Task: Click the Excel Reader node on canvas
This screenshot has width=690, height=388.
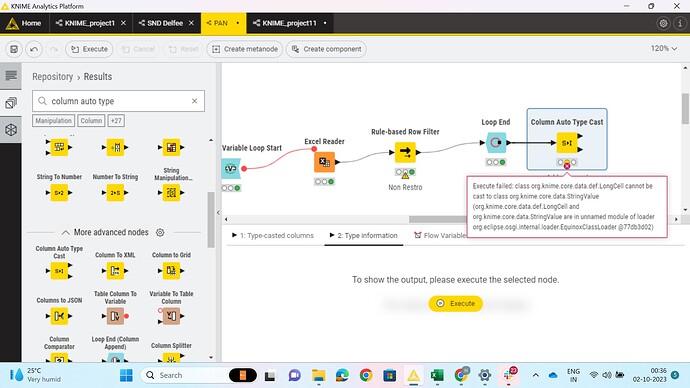Action: pyautogui.click(x=324, y=162)
